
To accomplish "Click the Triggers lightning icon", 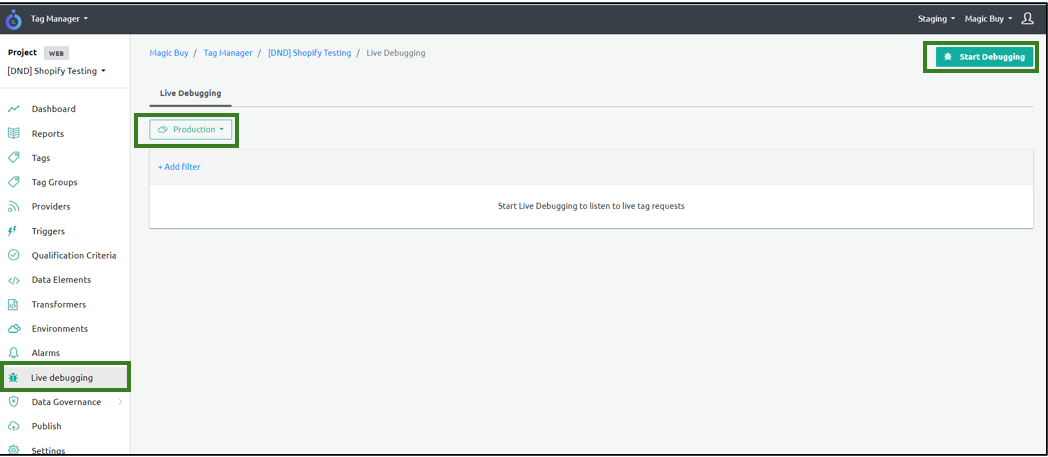I will pos(12,231).
